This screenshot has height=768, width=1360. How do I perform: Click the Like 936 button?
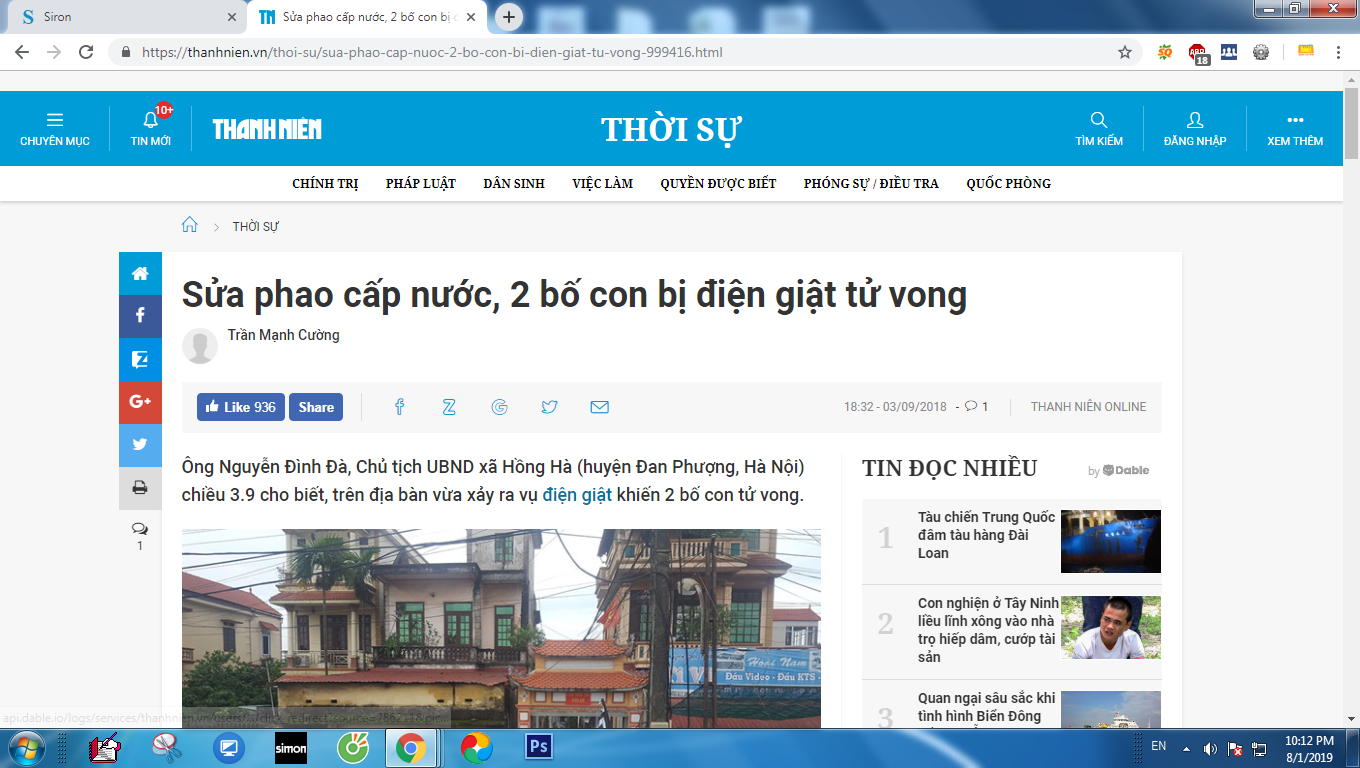pos(241,407)
